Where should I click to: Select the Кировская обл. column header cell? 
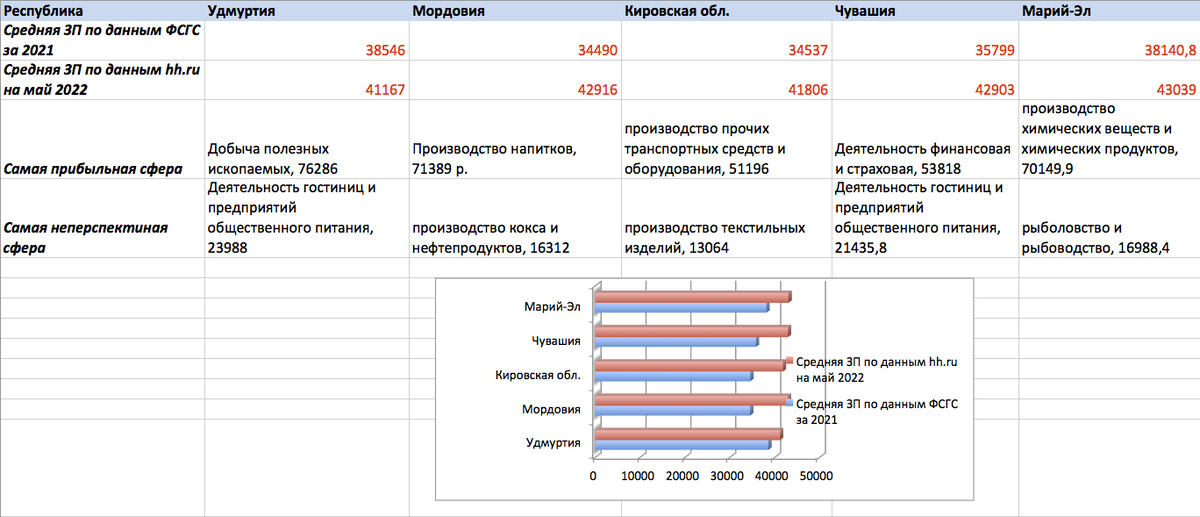pyautogui.click(x=725, y=10)
